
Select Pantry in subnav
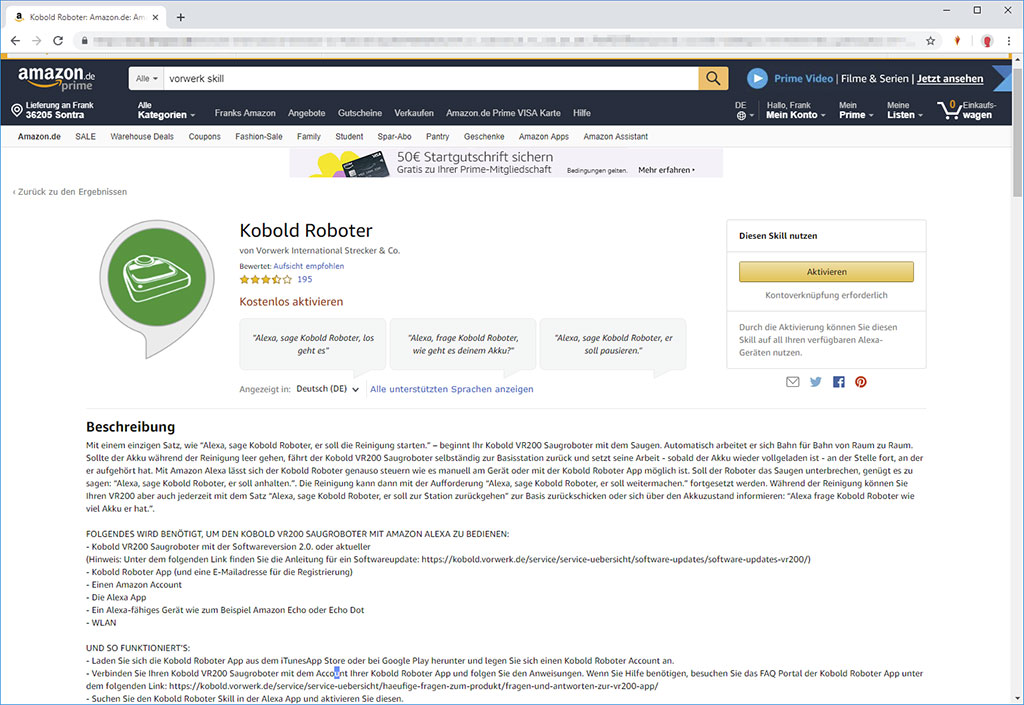click(438, 136)
